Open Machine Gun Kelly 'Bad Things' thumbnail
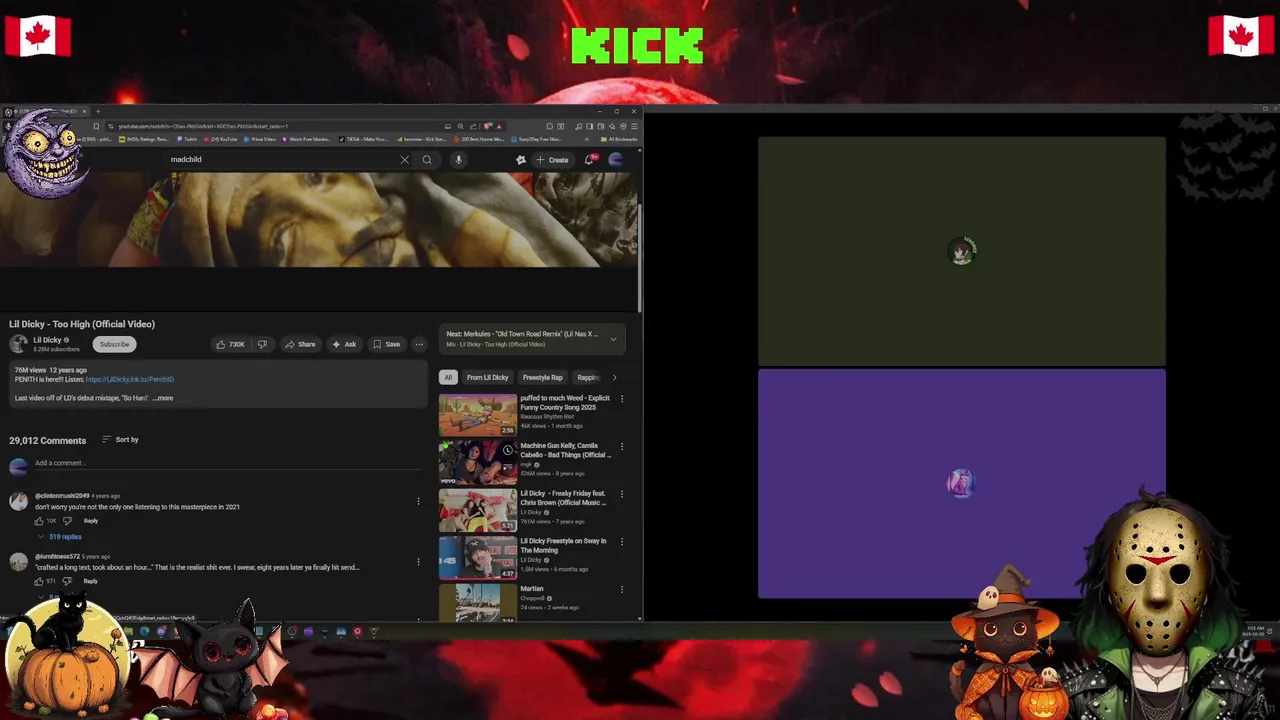This screenshot has height=720, width=1280. pyautogui.click(x=478, y=463)
